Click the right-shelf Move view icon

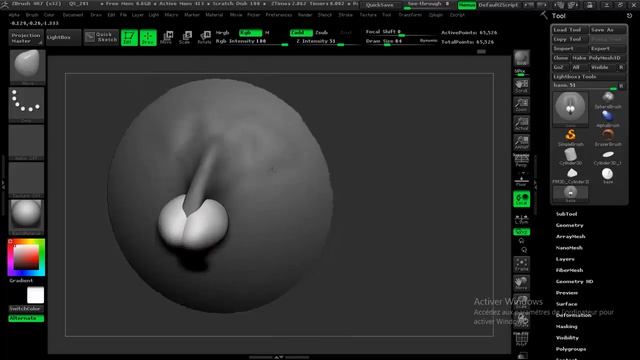(x=522, y=283)
